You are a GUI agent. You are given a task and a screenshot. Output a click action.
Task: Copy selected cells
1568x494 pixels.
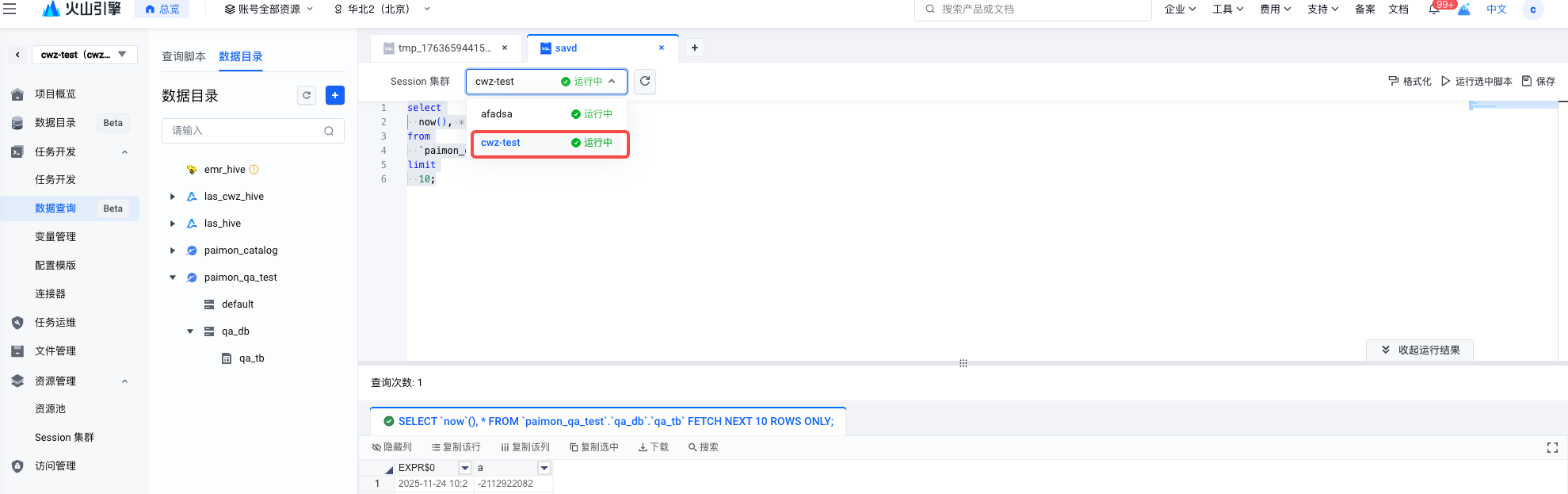[594, 447]
